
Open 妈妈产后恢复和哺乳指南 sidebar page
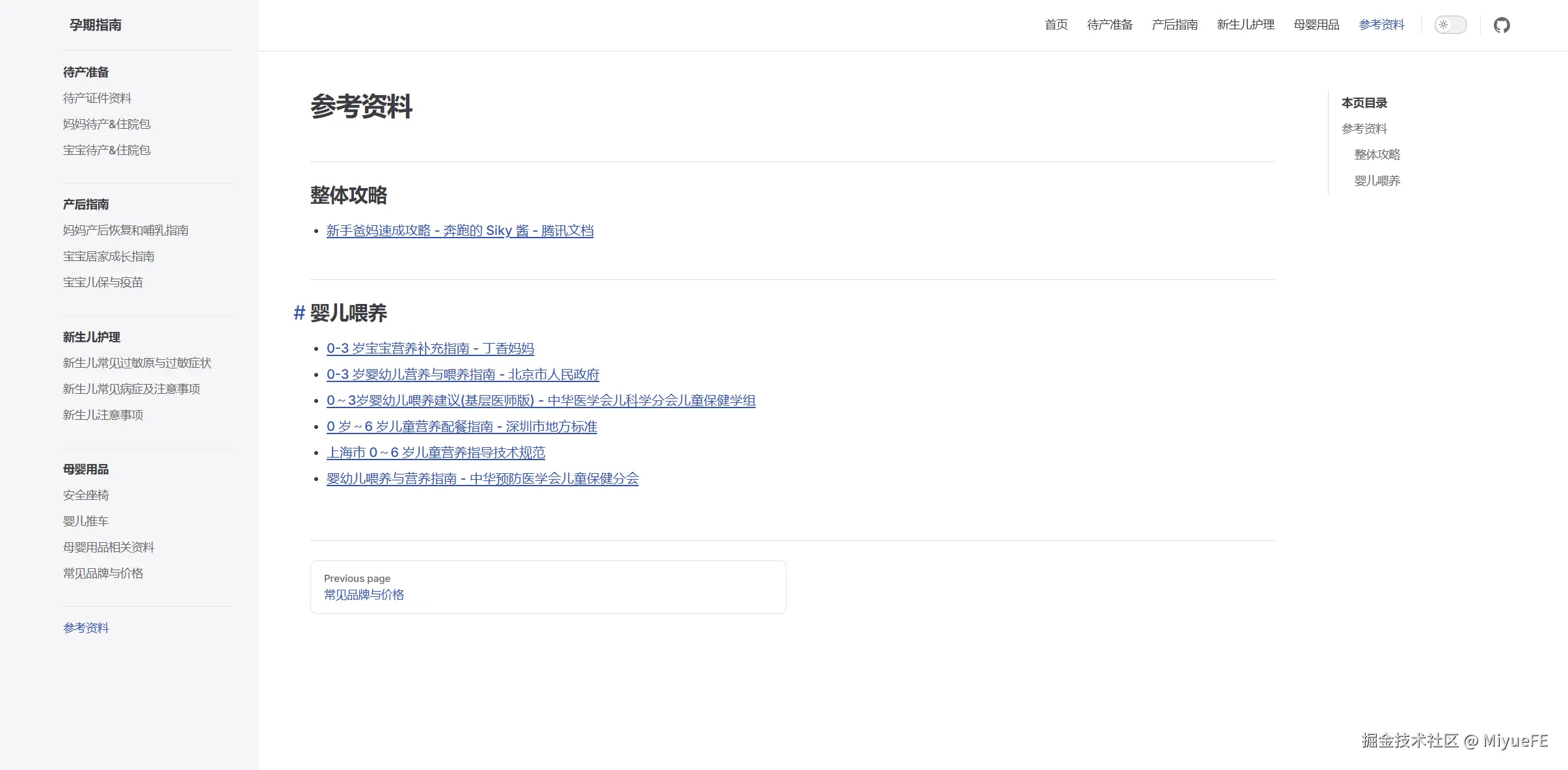click(126, 230)
